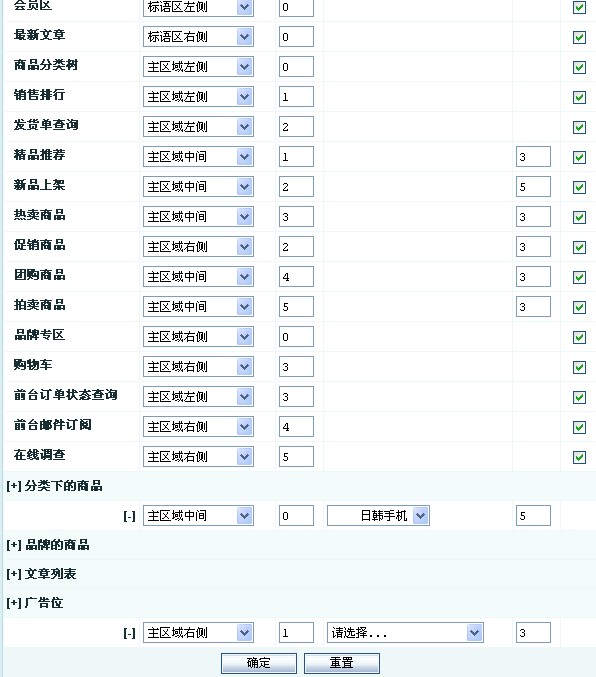The image size is (596, 677).
Task: Expand the 分类下的商品 [+] section
Action: pos(14,486)
